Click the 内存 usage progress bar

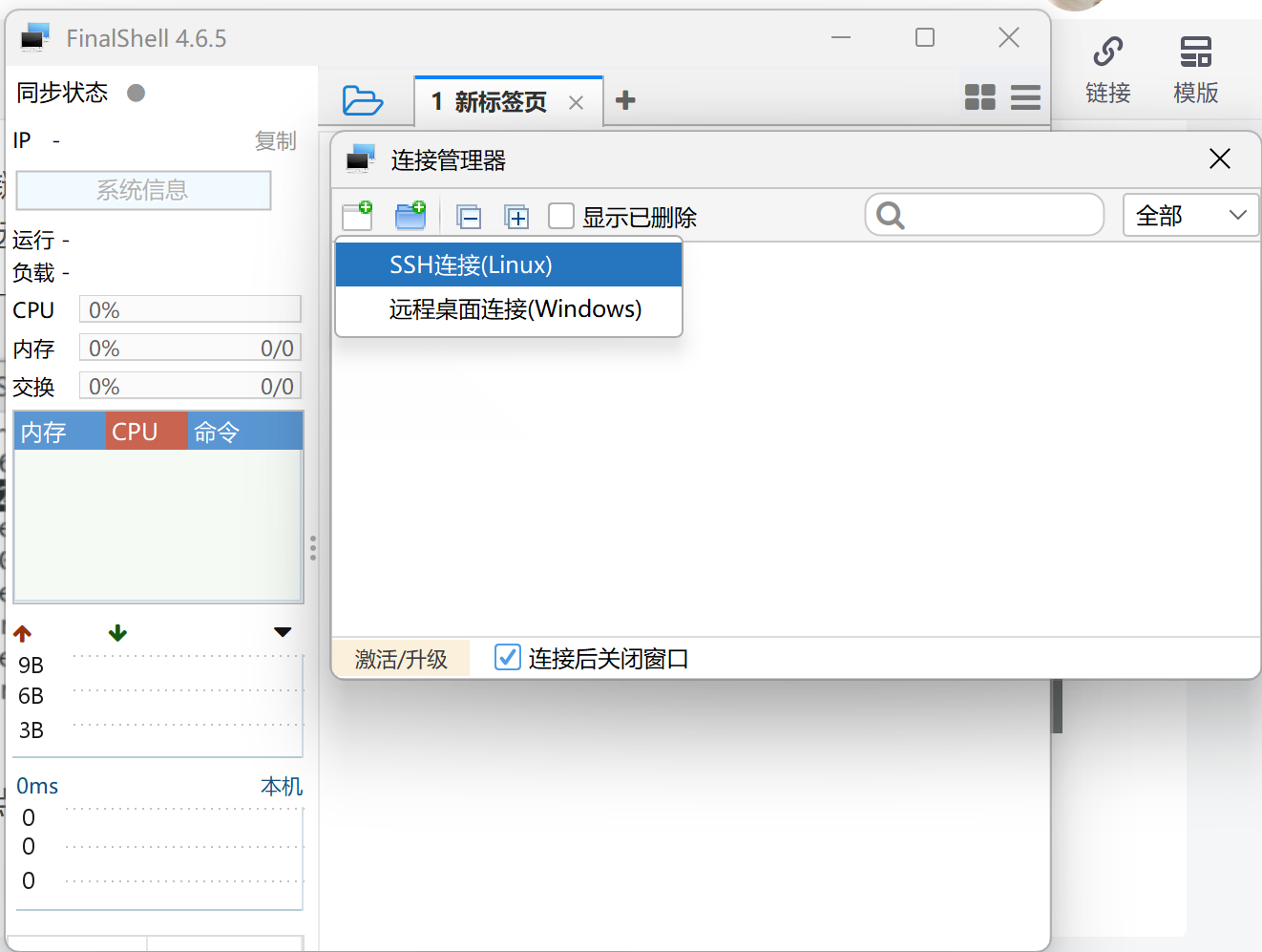190,348
